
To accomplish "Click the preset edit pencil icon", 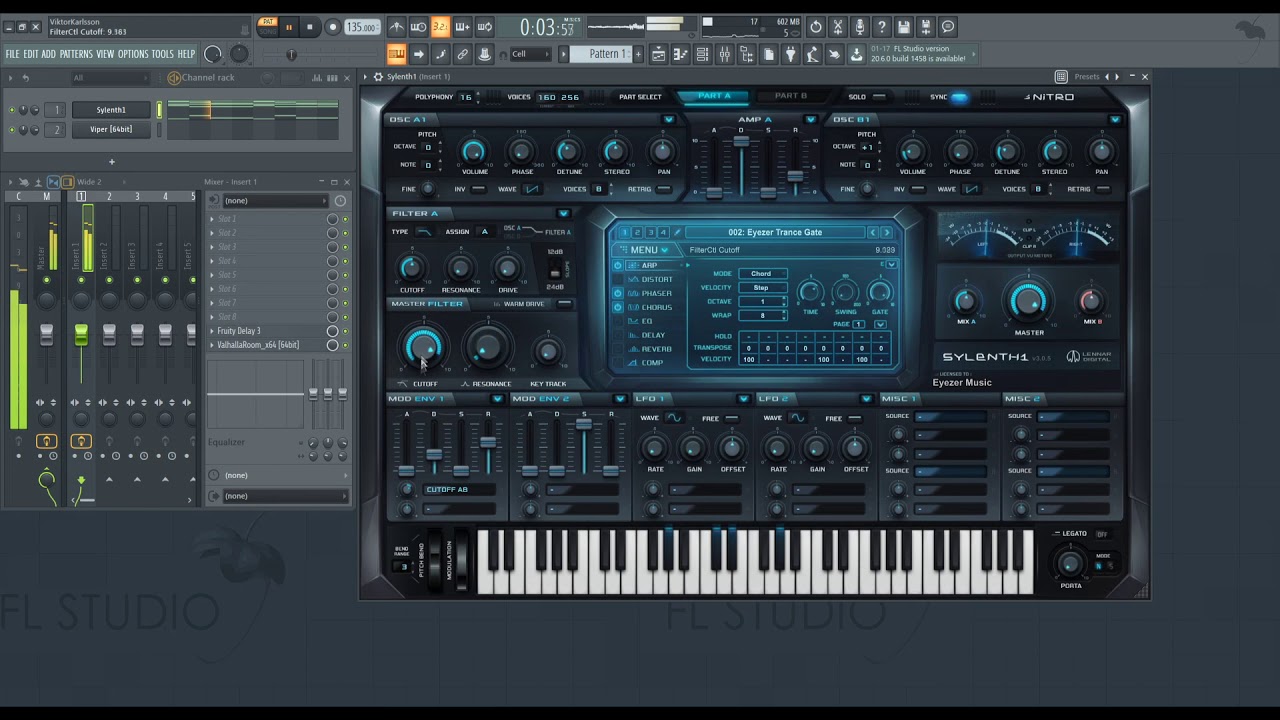I will tap(677, 232).
